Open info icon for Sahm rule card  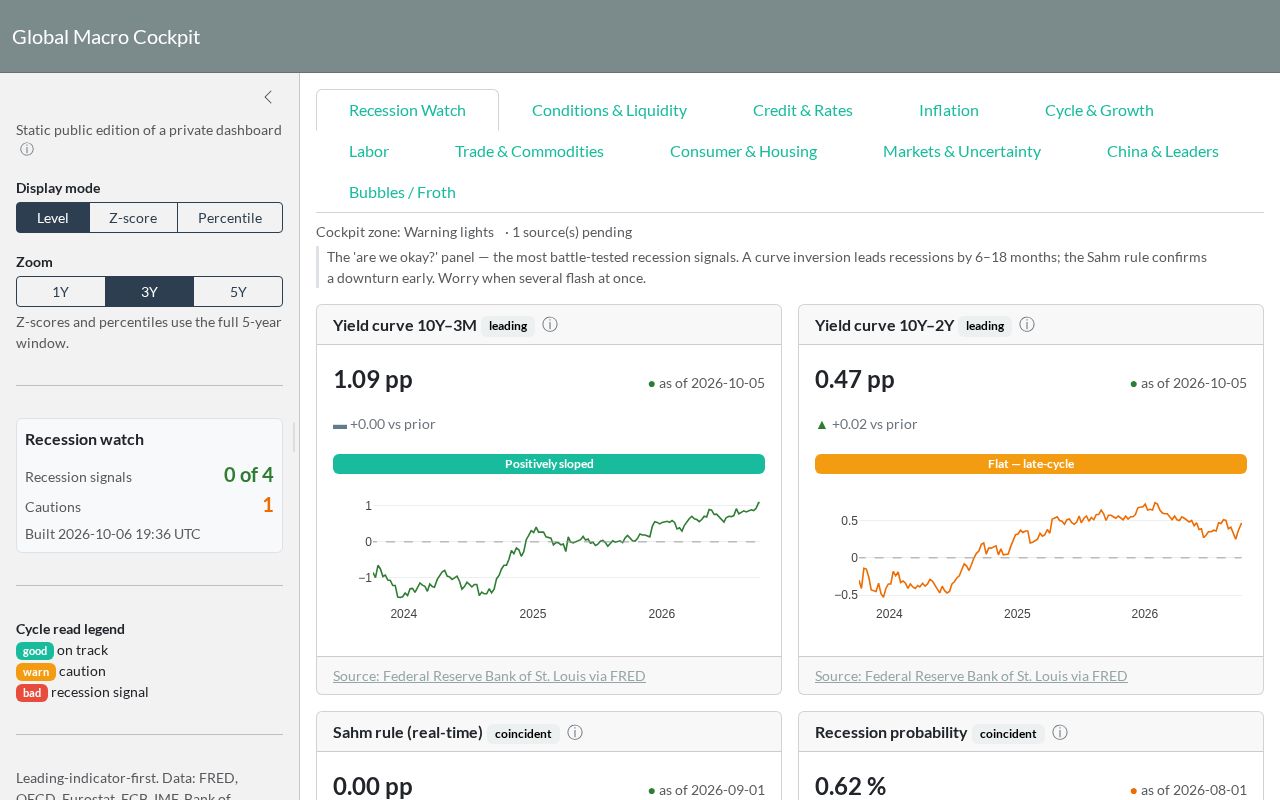tap(575, 733)
